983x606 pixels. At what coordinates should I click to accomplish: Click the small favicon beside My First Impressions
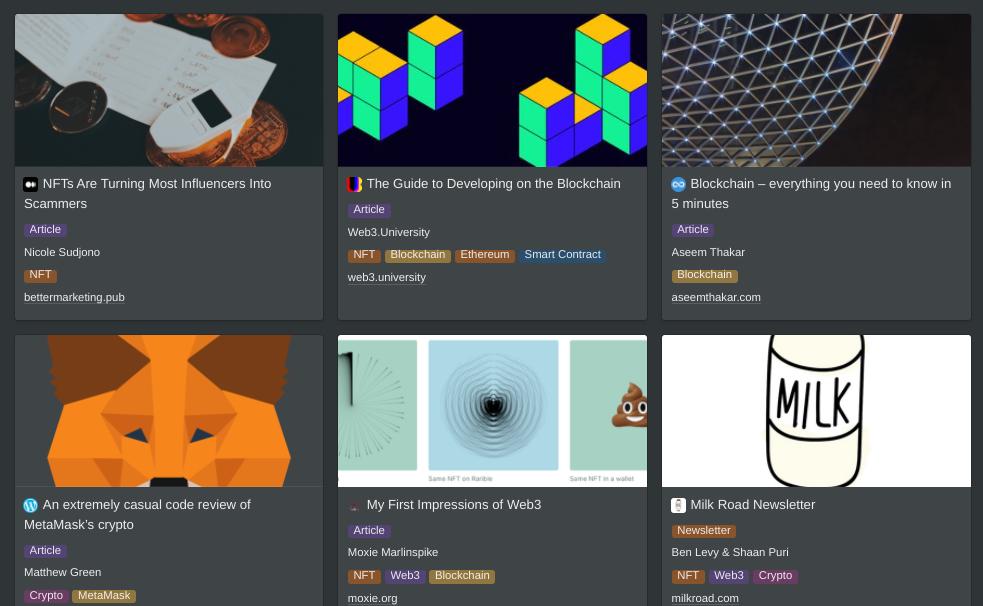(354, 505)
